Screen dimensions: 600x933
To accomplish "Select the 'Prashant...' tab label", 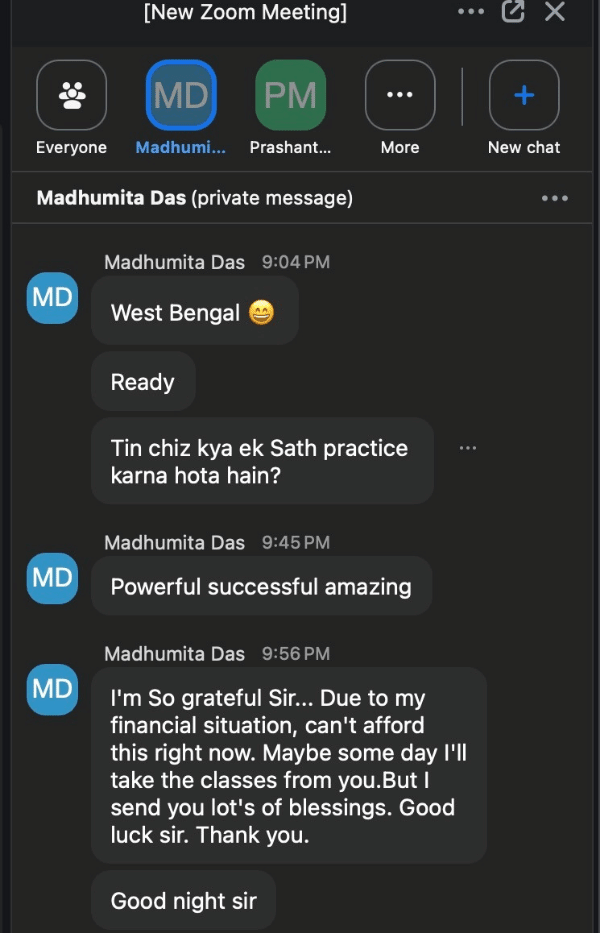I will coord(290,147).
